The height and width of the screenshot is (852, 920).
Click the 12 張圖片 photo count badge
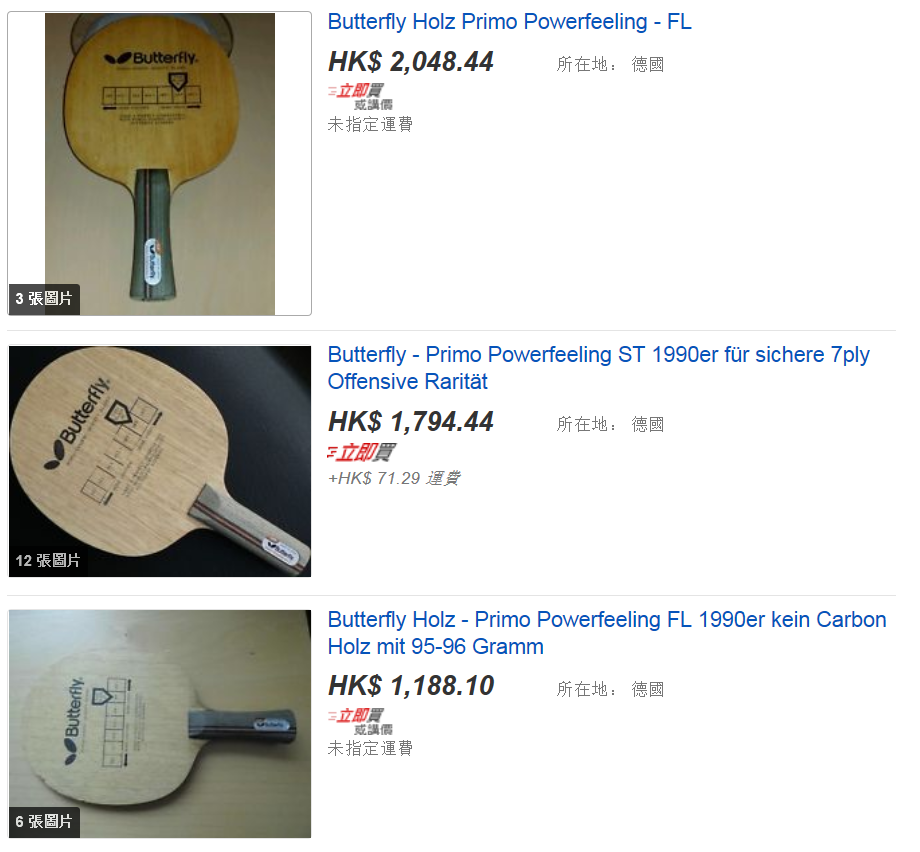48,561
